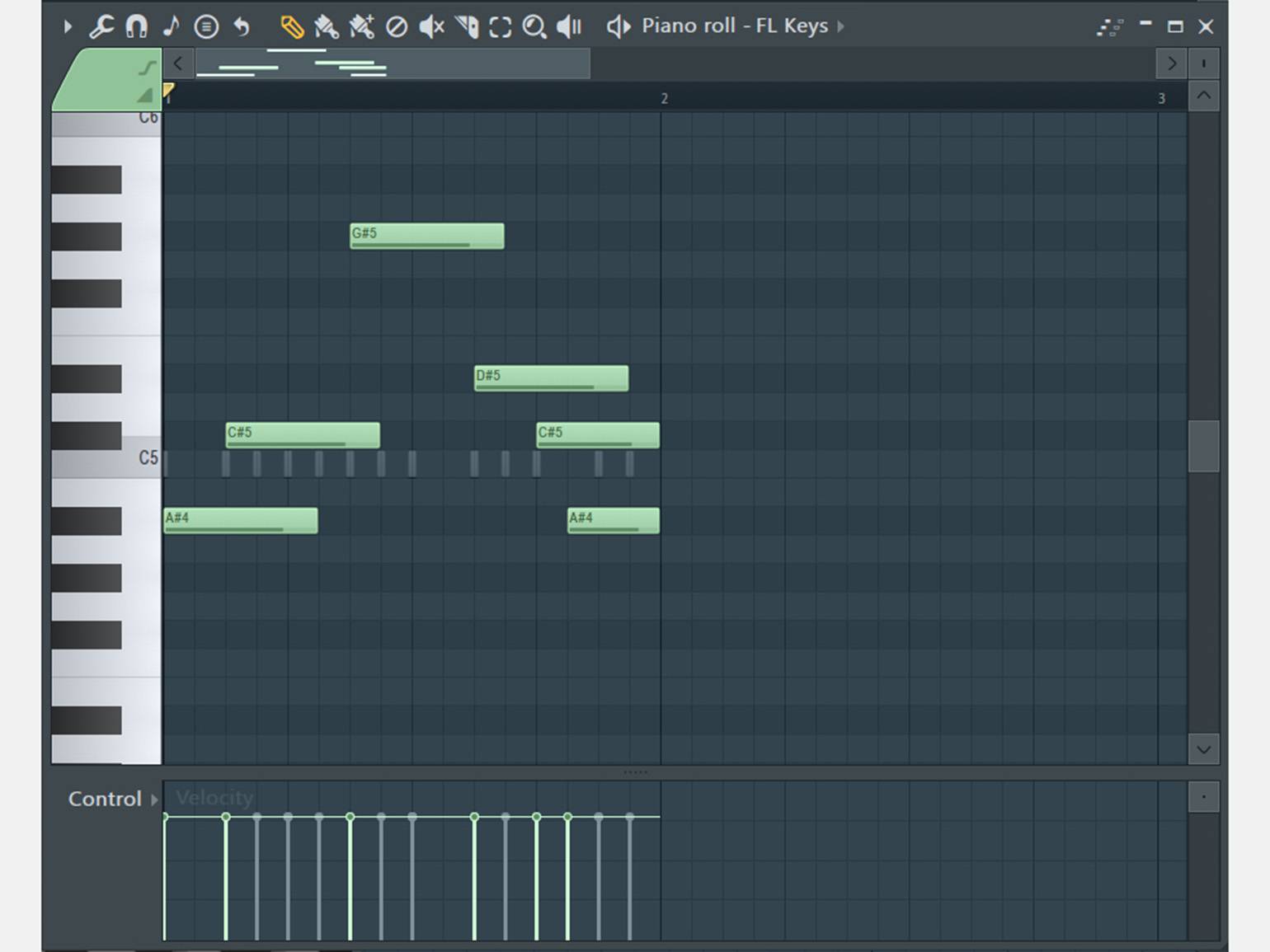Click the down arrow of vertical scrollbar
Image resolution: width=1270 pixels, height=952 pixels.
point(1204,749)
